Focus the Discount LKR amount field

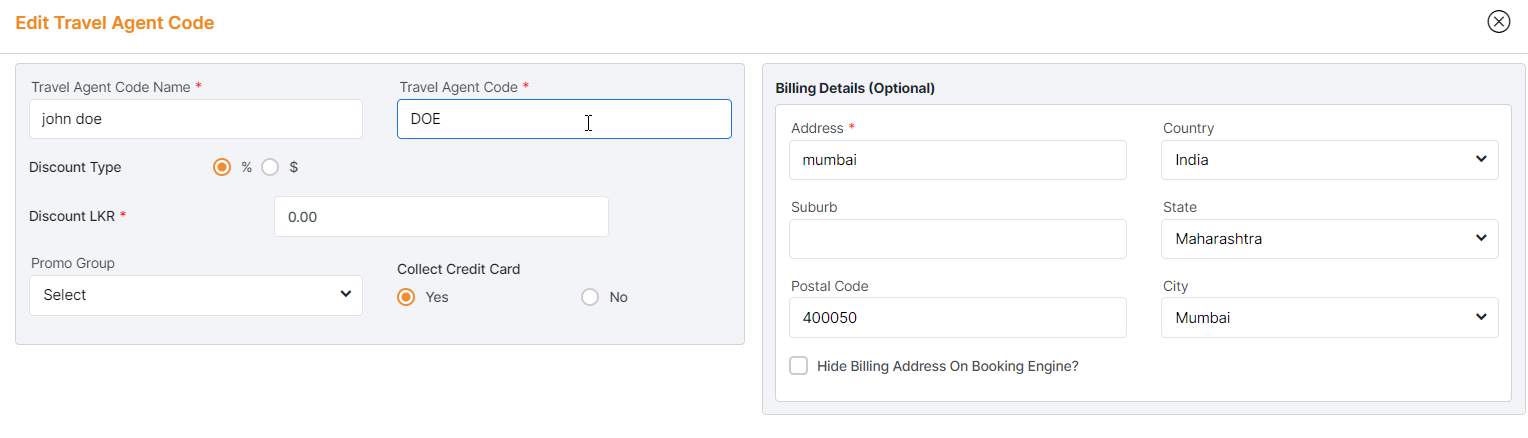[x=441, y=217]
